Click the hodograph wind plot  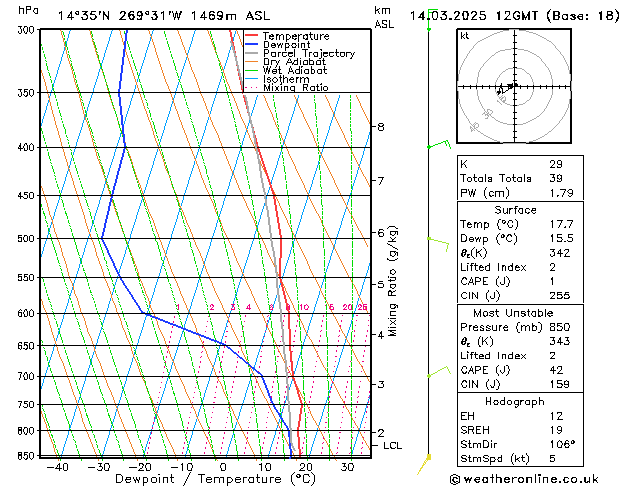[514, 86]
